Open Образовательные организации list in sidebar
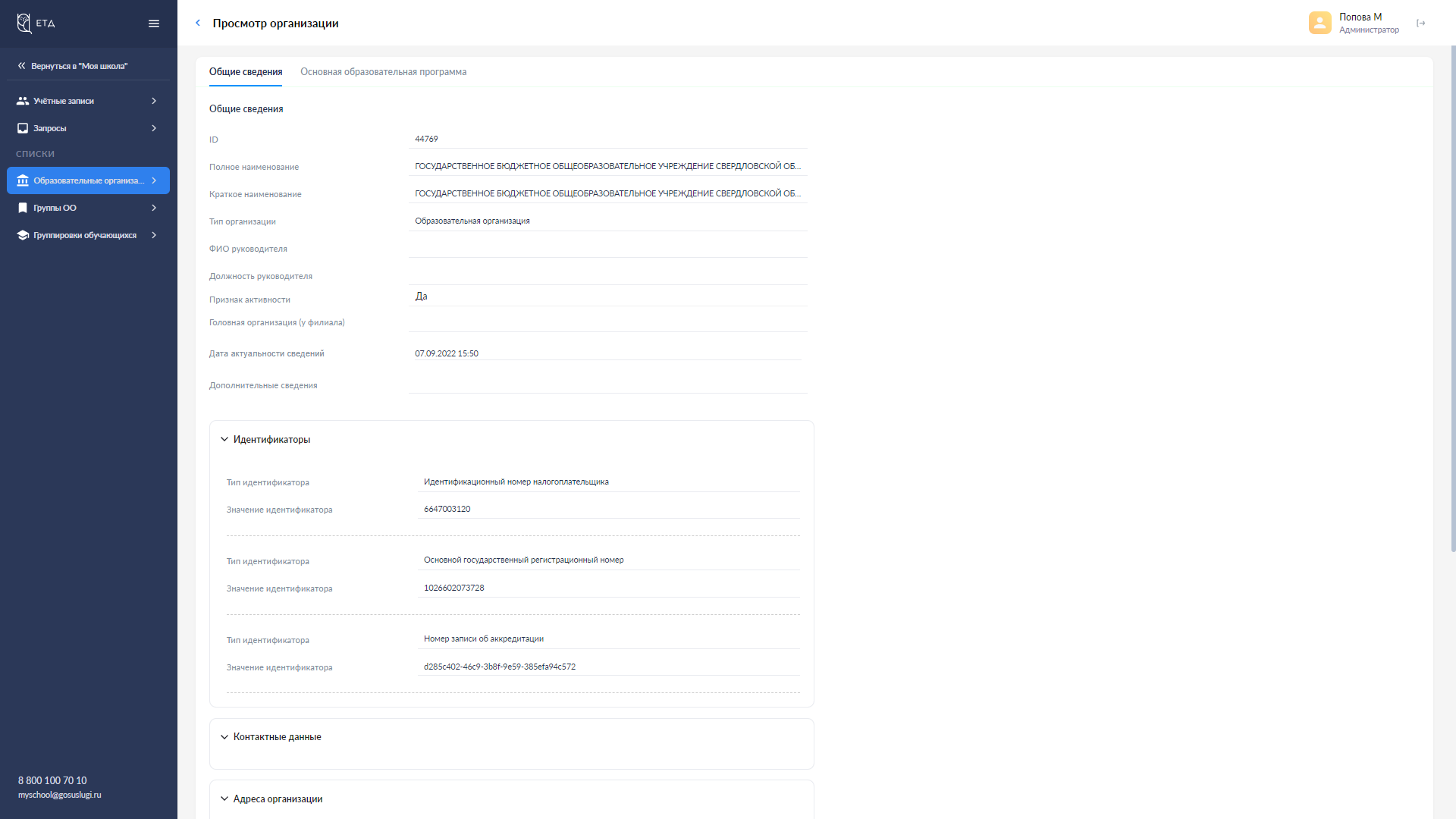The height and width of the screenshot is (819, 1456). tap(88, 180)
